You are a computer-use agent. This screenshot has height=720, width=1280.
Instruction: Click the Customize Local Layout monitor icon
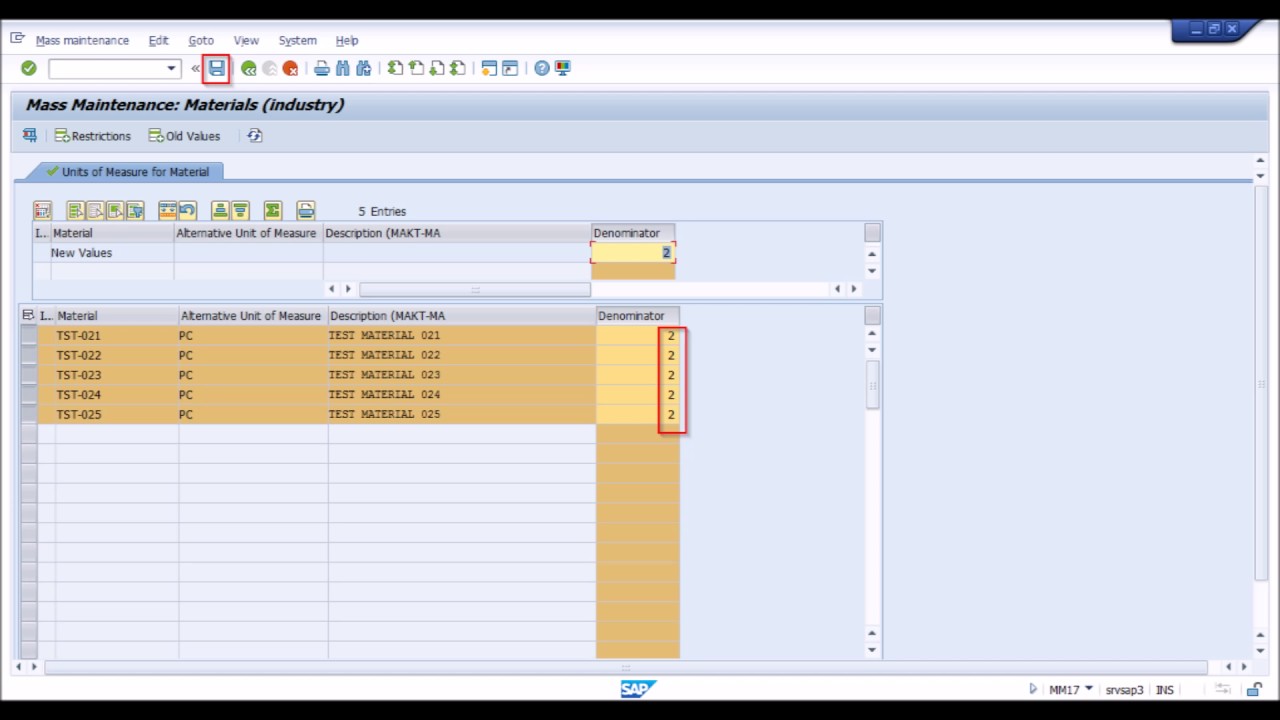[562, 68]
